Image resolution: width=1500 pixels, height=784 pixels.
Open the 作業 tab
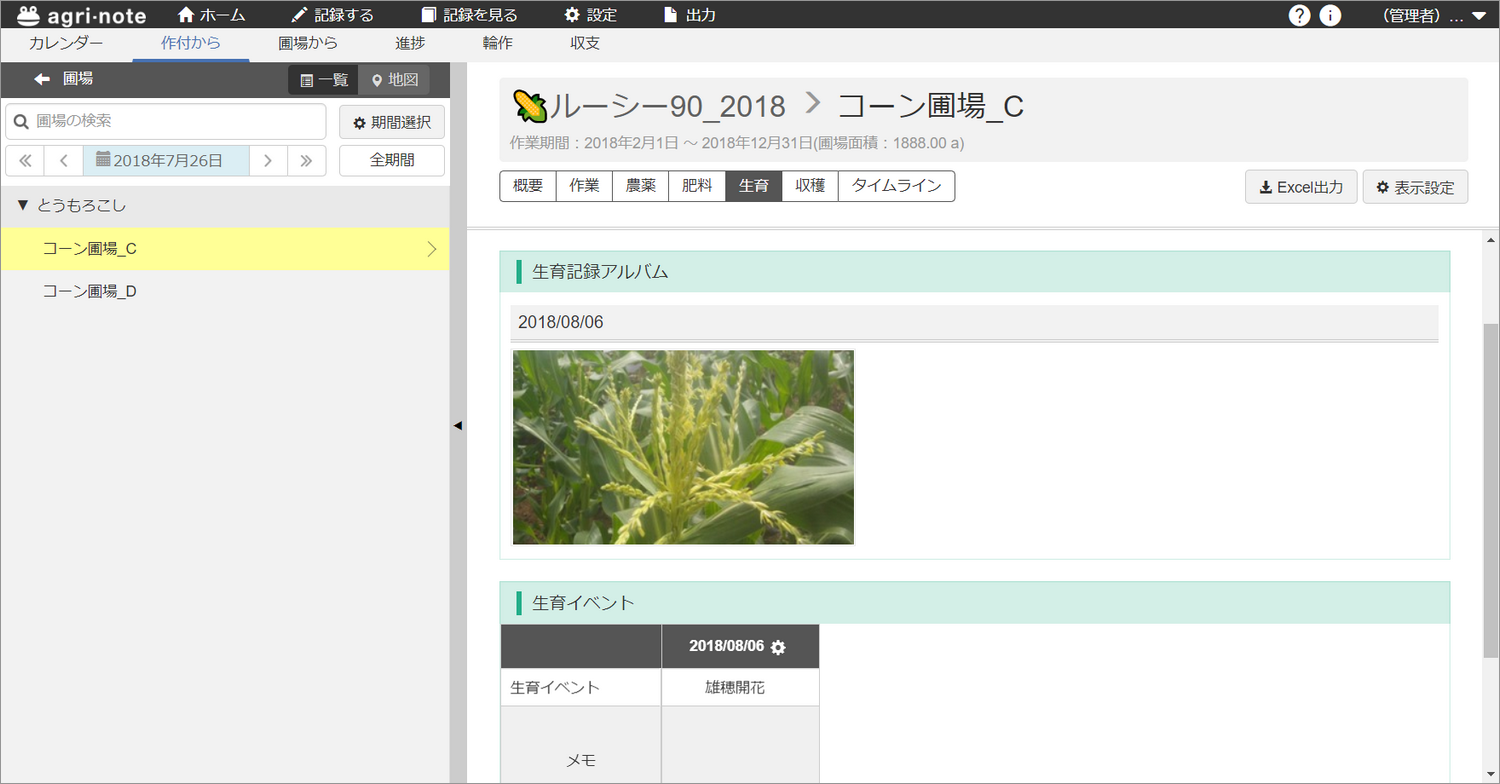pyautogui.click(x=584, y=186)
